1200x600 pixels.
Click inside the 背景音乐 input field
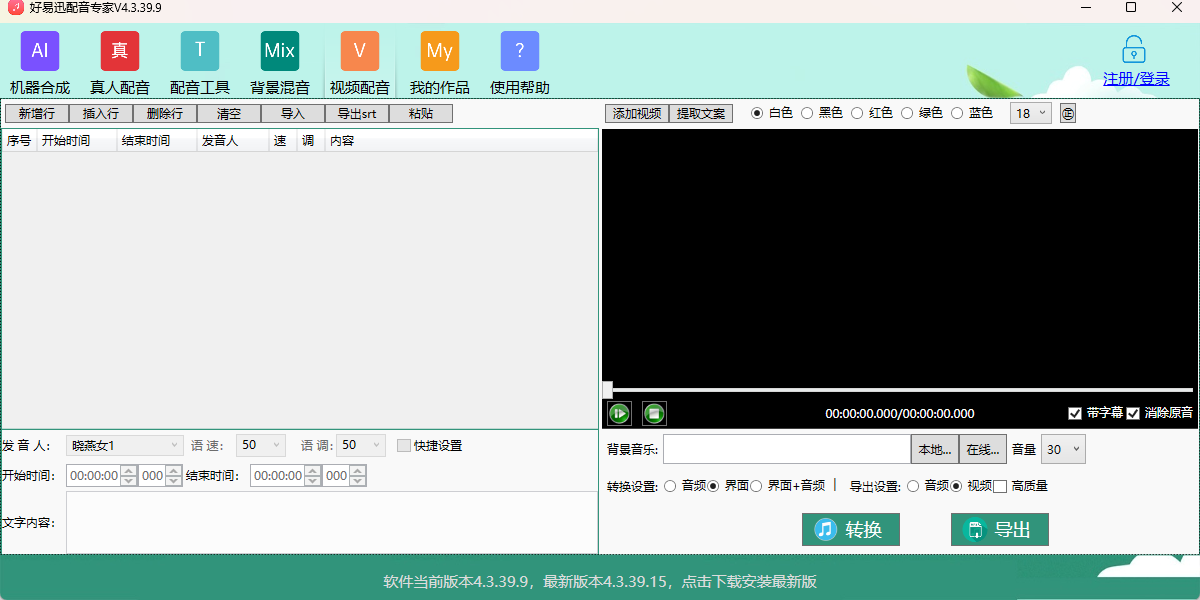[787, 449]
